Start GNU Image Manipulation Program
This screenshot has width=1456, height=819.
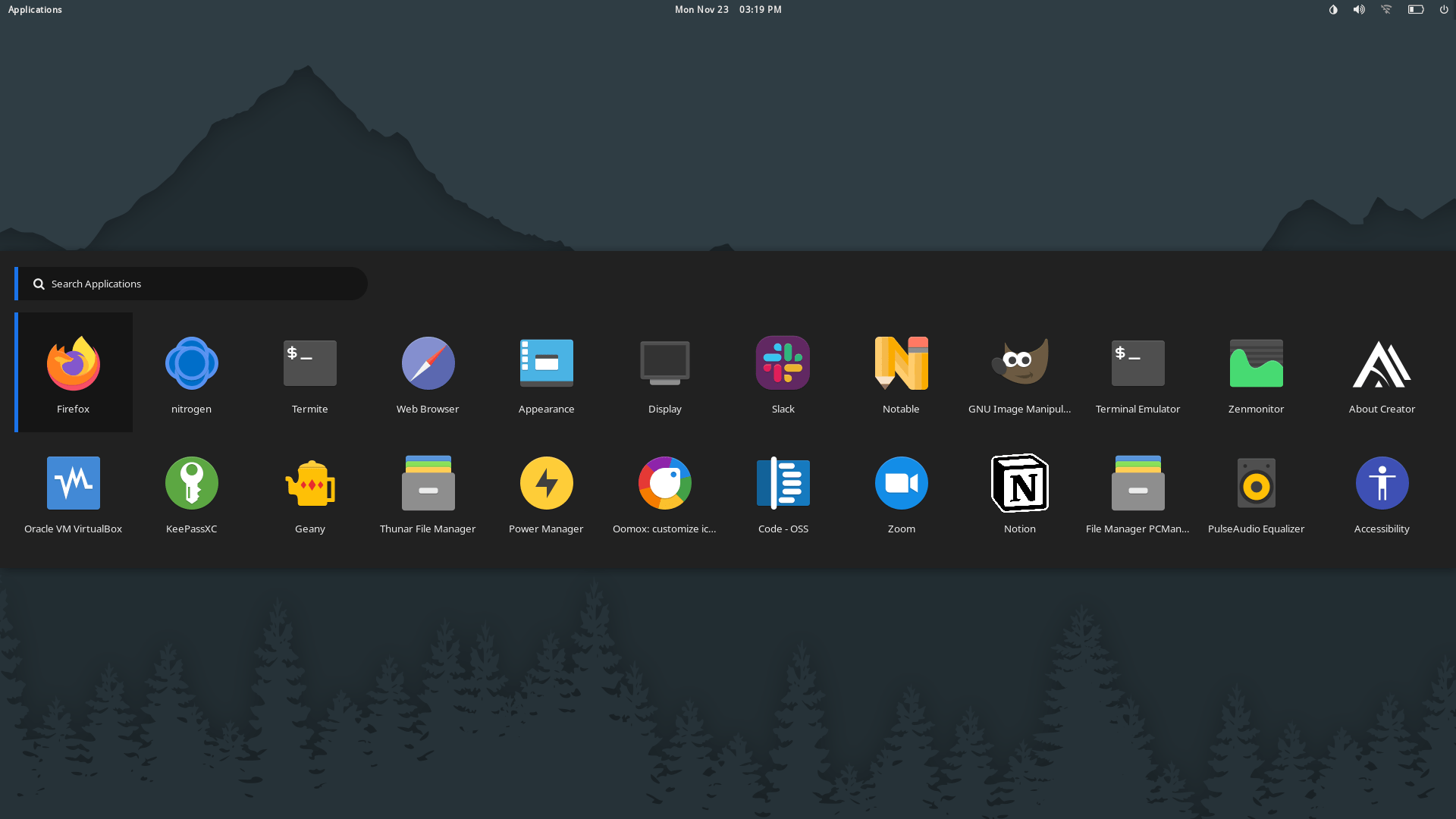click(1019, 372)
